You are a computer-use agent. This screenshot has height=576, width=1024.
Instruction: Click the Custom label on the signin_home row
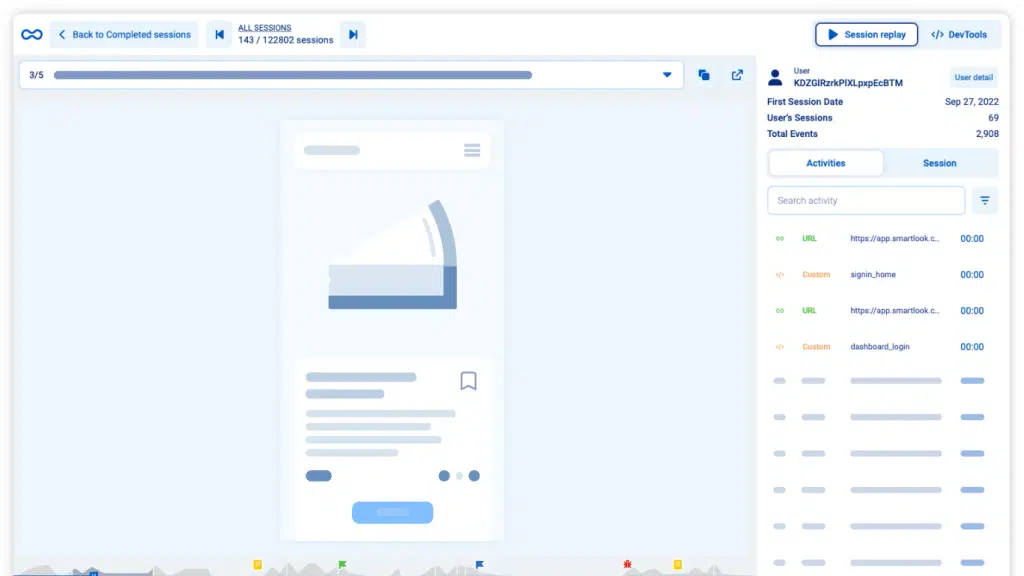pyautogui.click(x=816, y=275)
